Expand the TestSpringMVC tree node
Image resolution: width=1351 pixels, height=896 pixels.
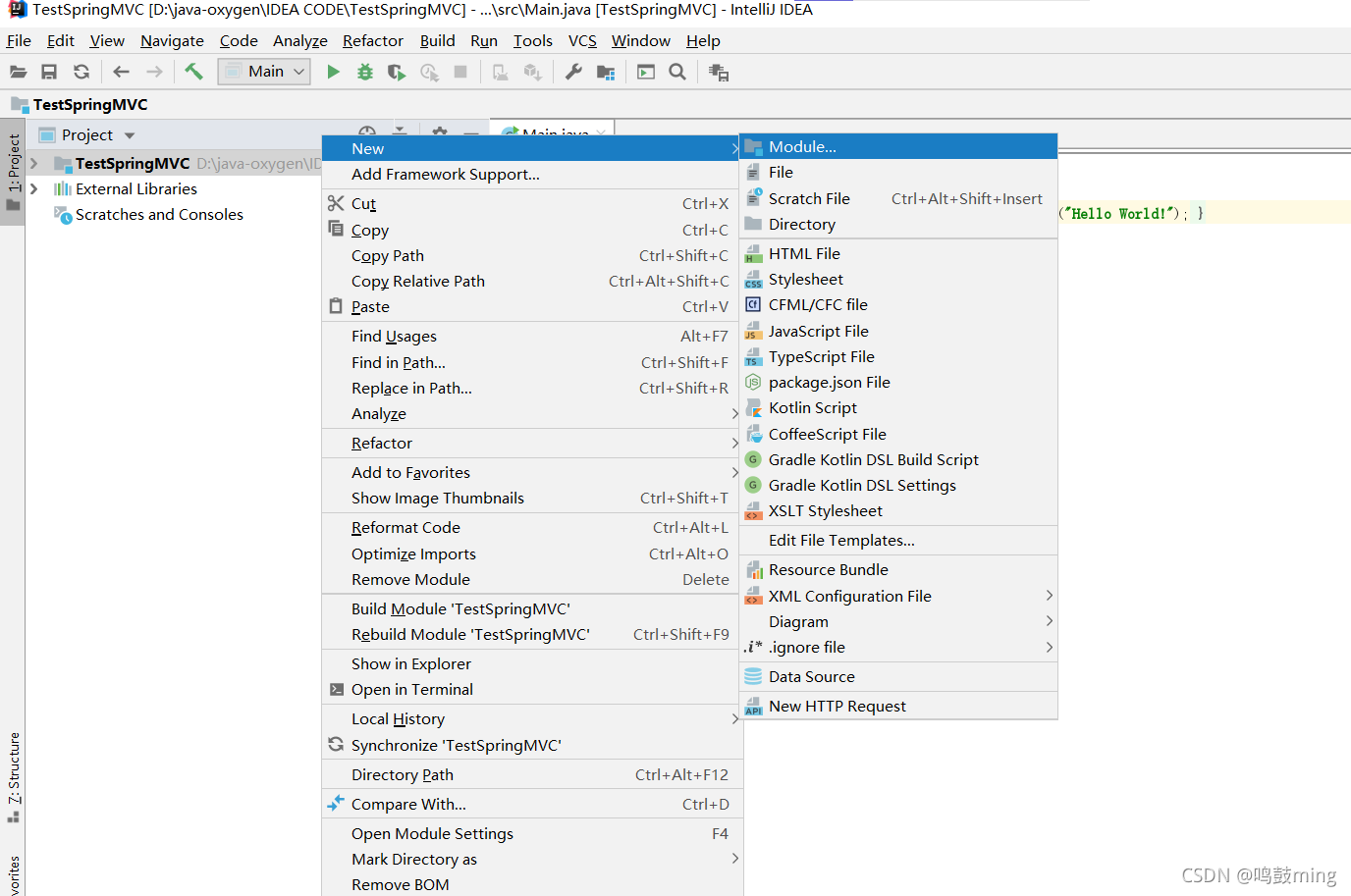click(34, 163)
